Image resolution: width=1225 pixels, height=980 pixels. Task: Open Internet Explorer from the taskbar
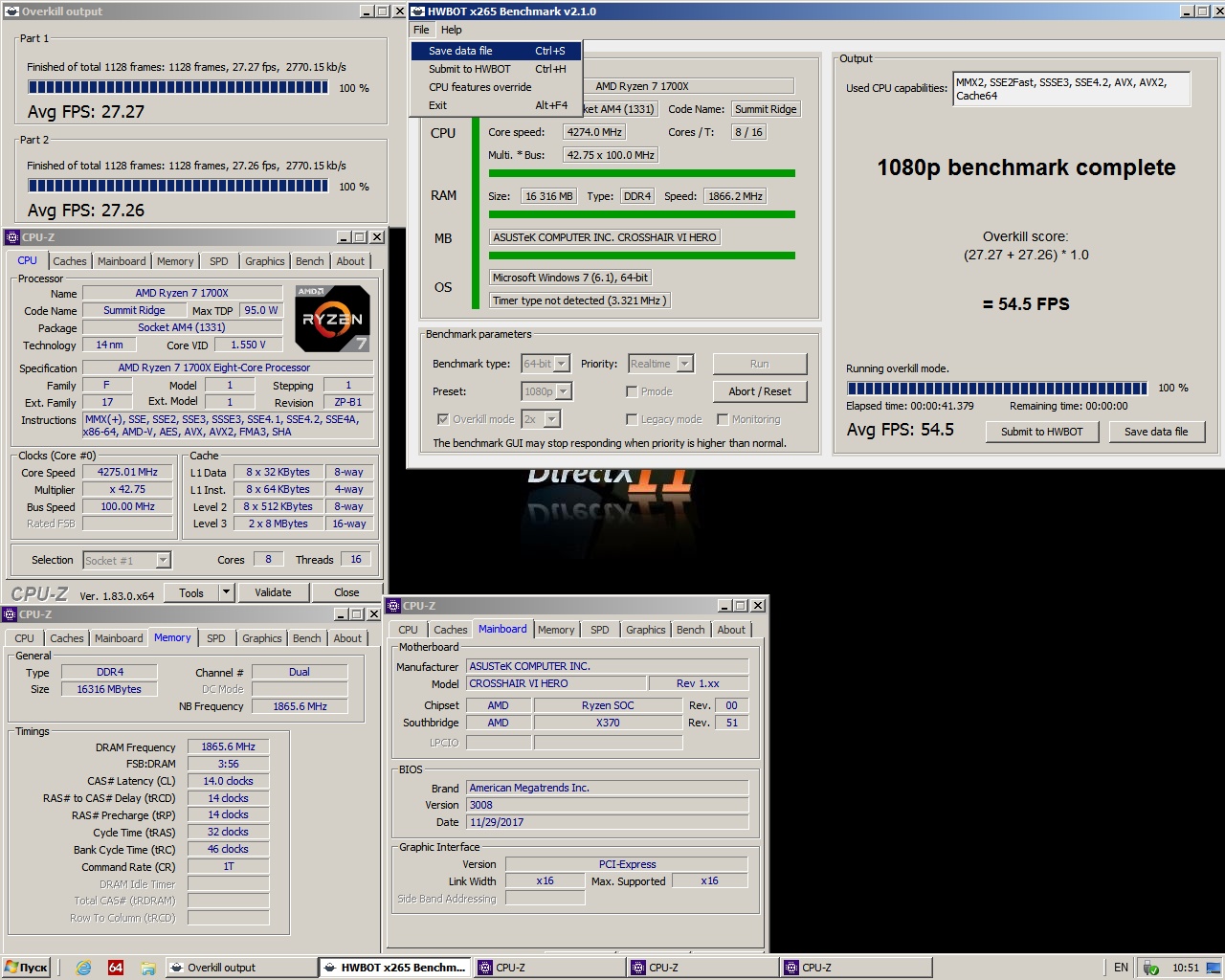83,968
